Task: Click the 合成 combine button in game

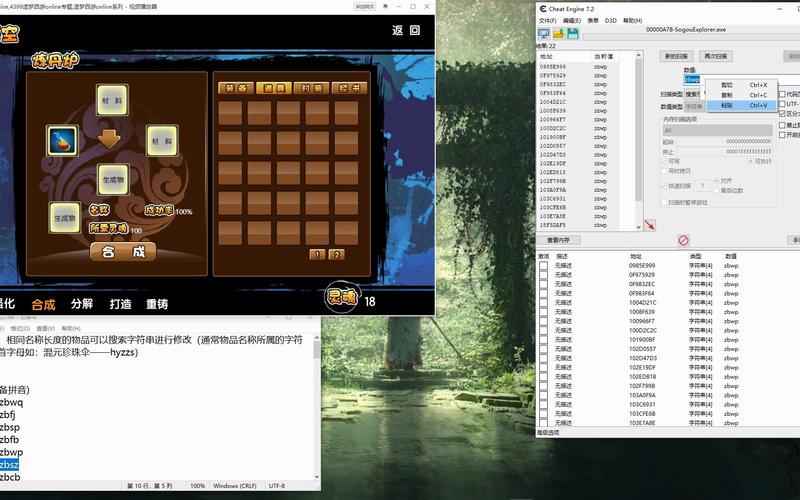Action: [x=122, y=252]
